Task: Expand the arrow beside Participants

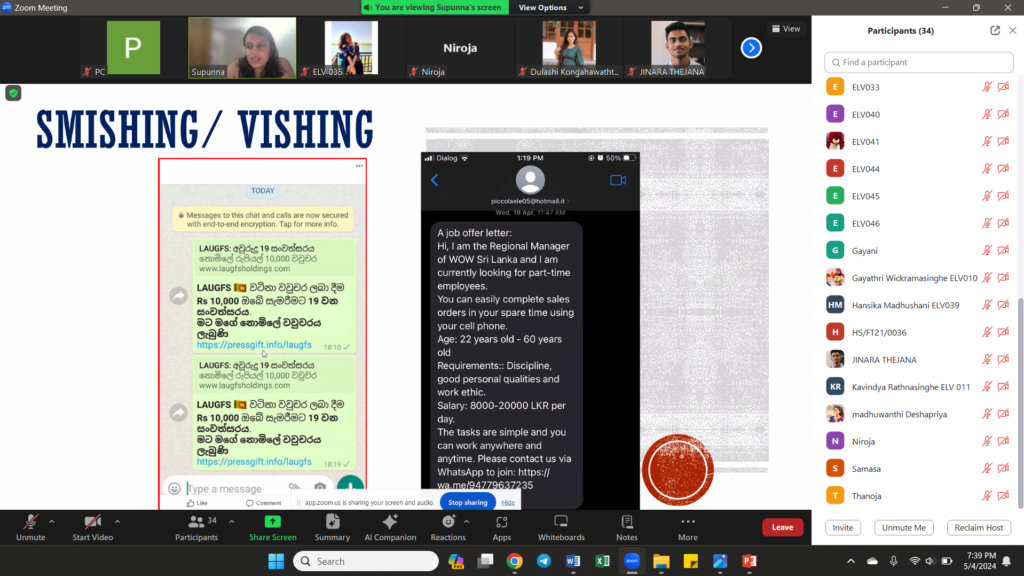Action: pos(232,521)
